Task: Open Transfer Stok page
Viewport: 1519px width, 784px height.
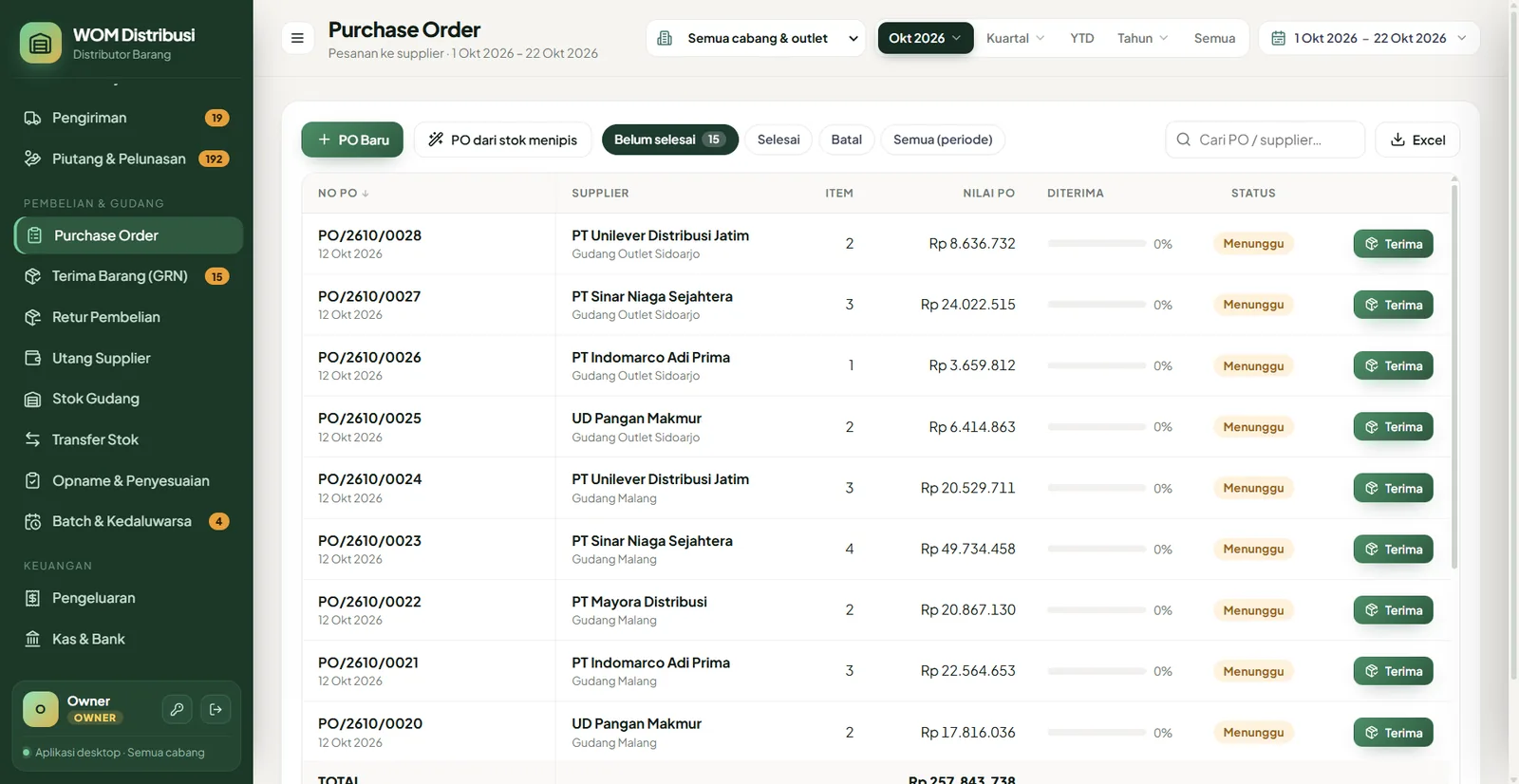Action: click(x=128, y=439)
